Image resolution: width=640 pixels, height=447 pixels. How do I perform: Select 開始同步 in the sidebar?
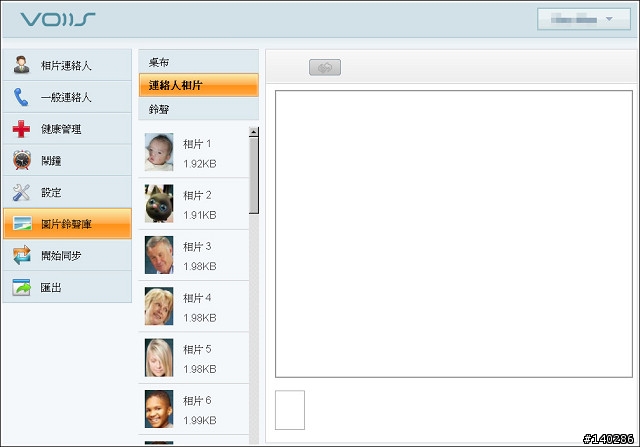(x=67, y=256)
